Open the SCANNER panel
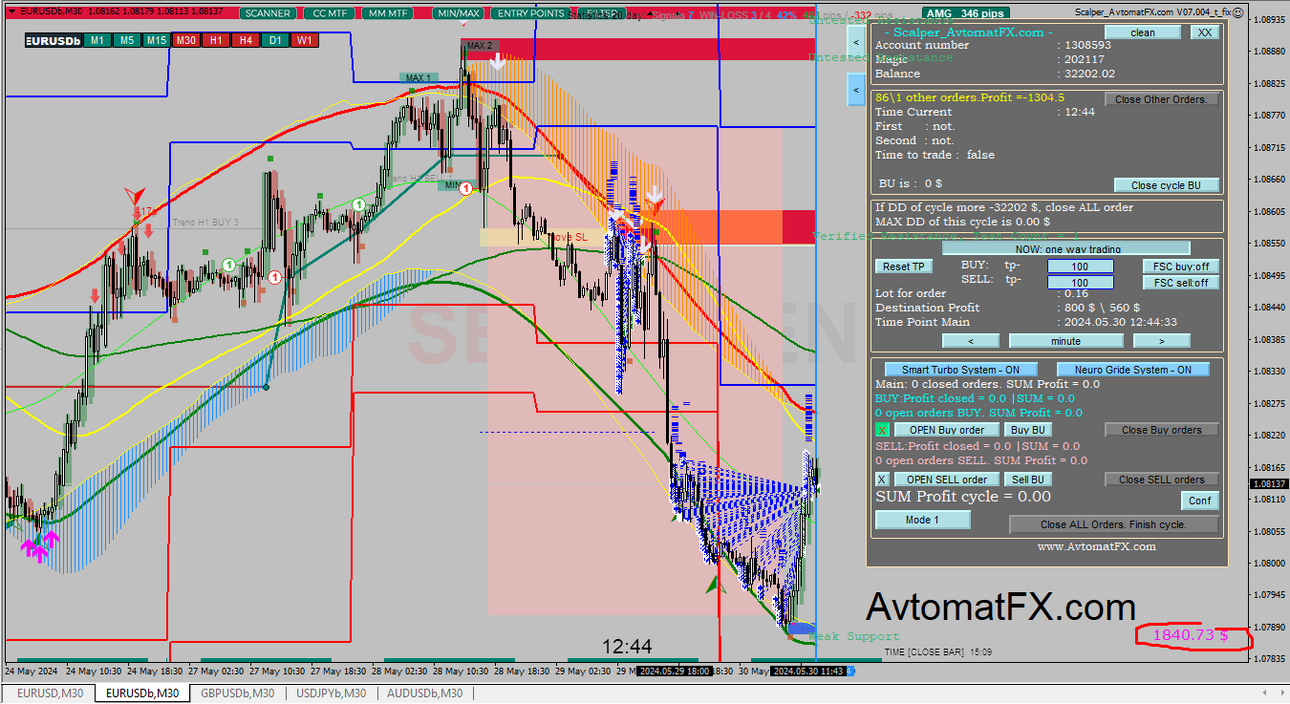The width and height of the screenshot is (1290, 704). click(x=269, y=13)
